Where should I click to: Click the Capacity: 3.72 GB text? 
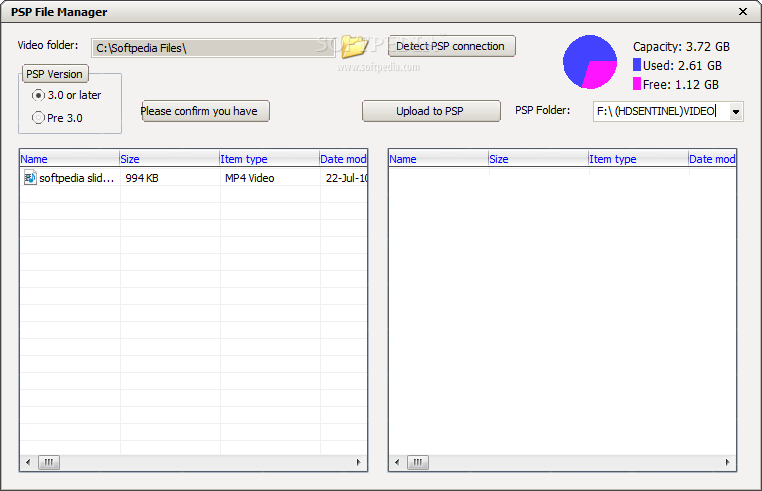pos(681,47)
